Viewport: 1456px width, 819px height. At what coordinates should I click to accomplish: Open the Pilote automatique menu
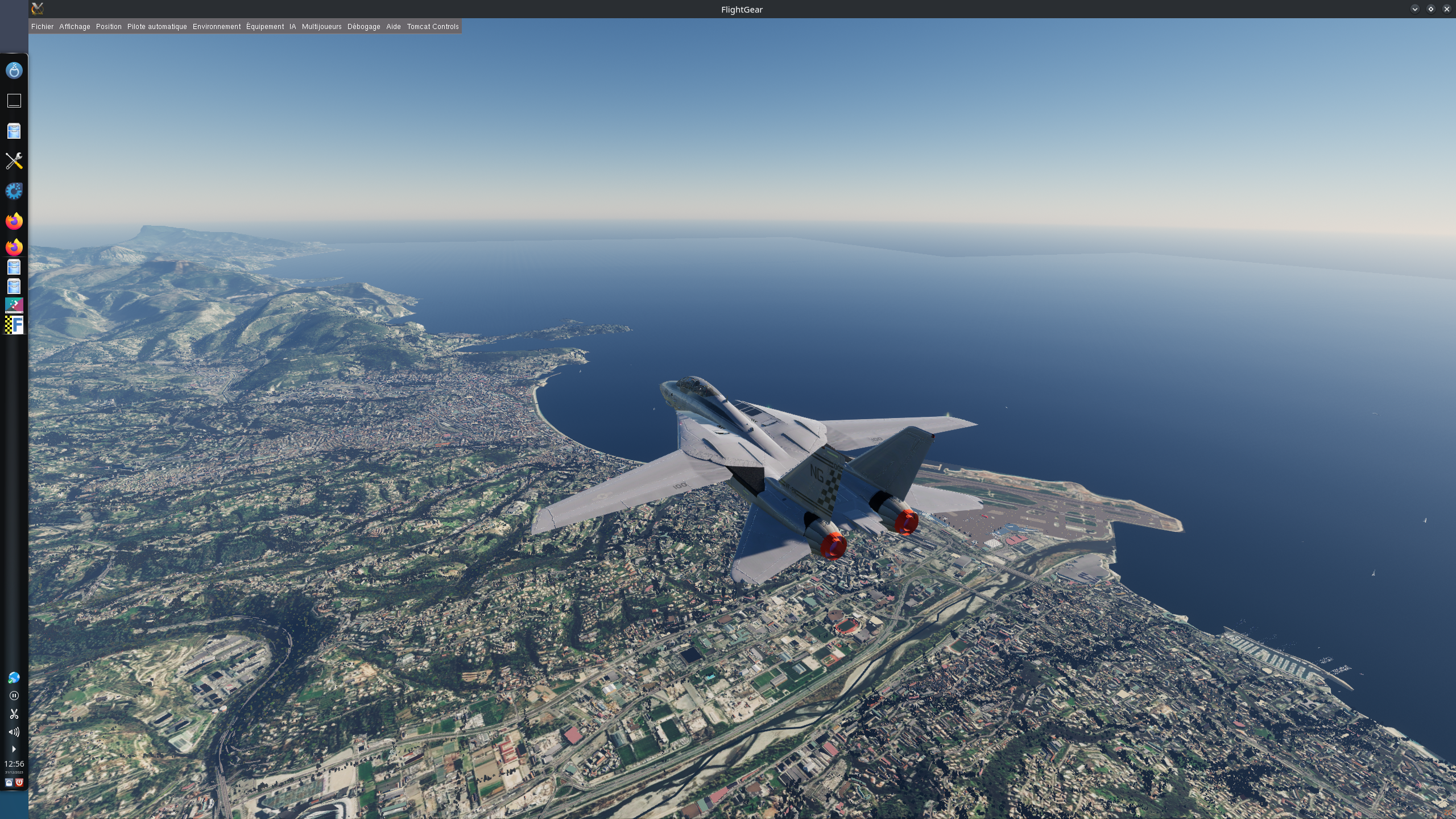[x=157, y=27]
